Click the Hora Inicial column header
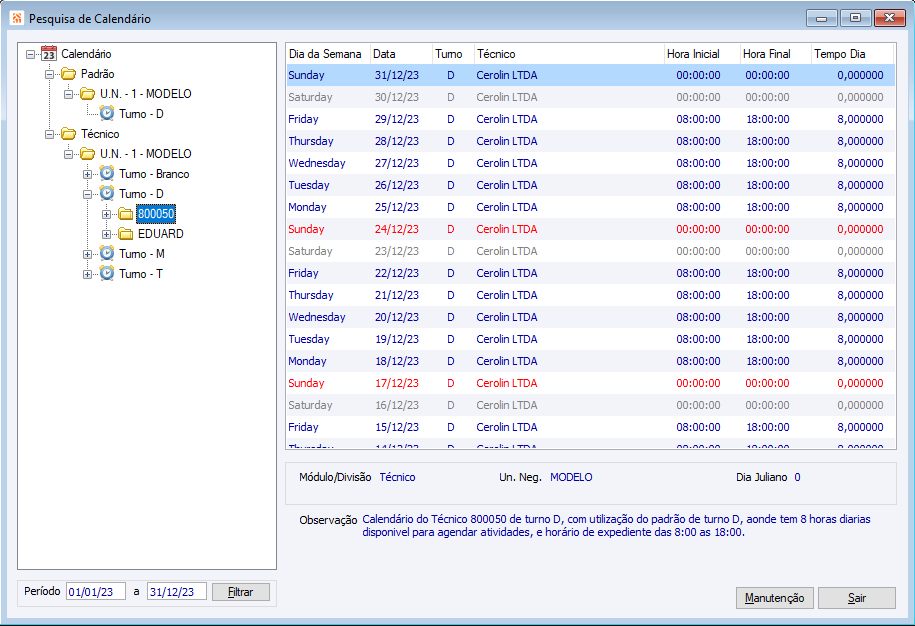This screenshot has width=915, height=626. click(703, 54)
